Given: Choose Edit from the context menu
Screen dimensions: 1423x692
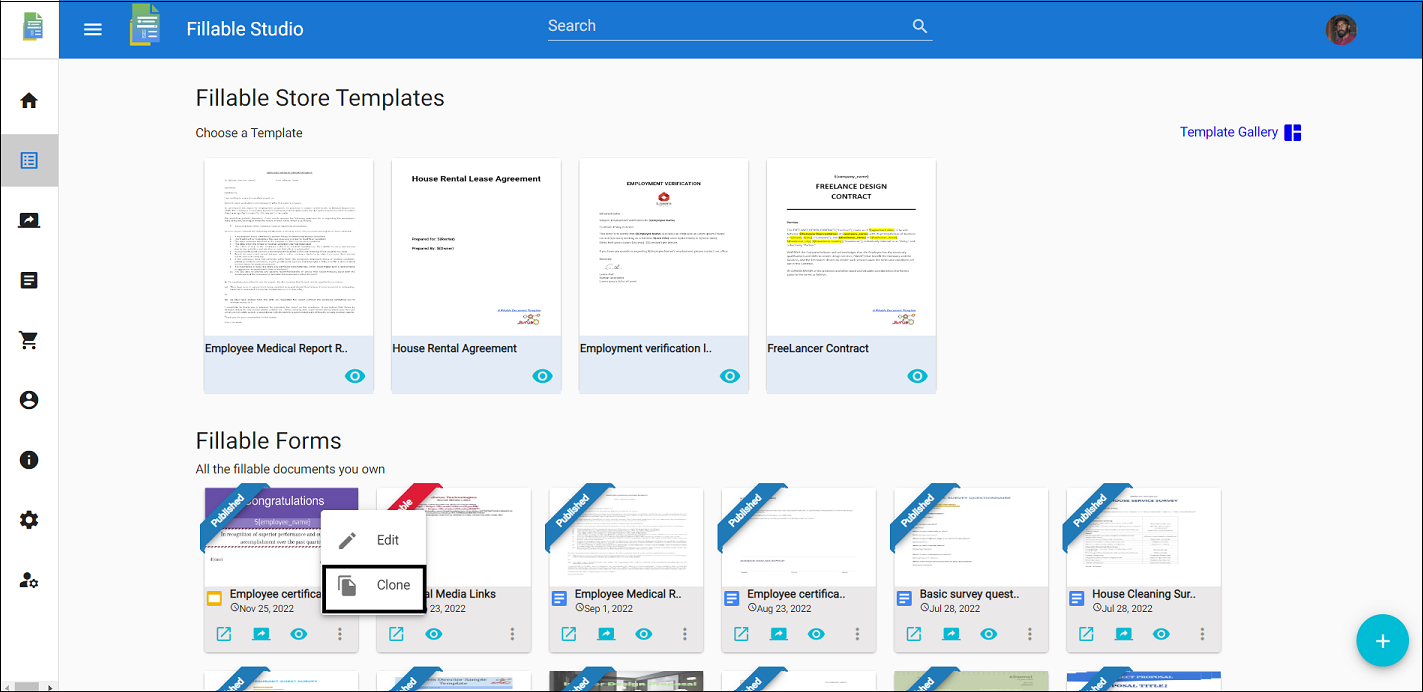Looking at the screenshot, I should tap(374, 540).
